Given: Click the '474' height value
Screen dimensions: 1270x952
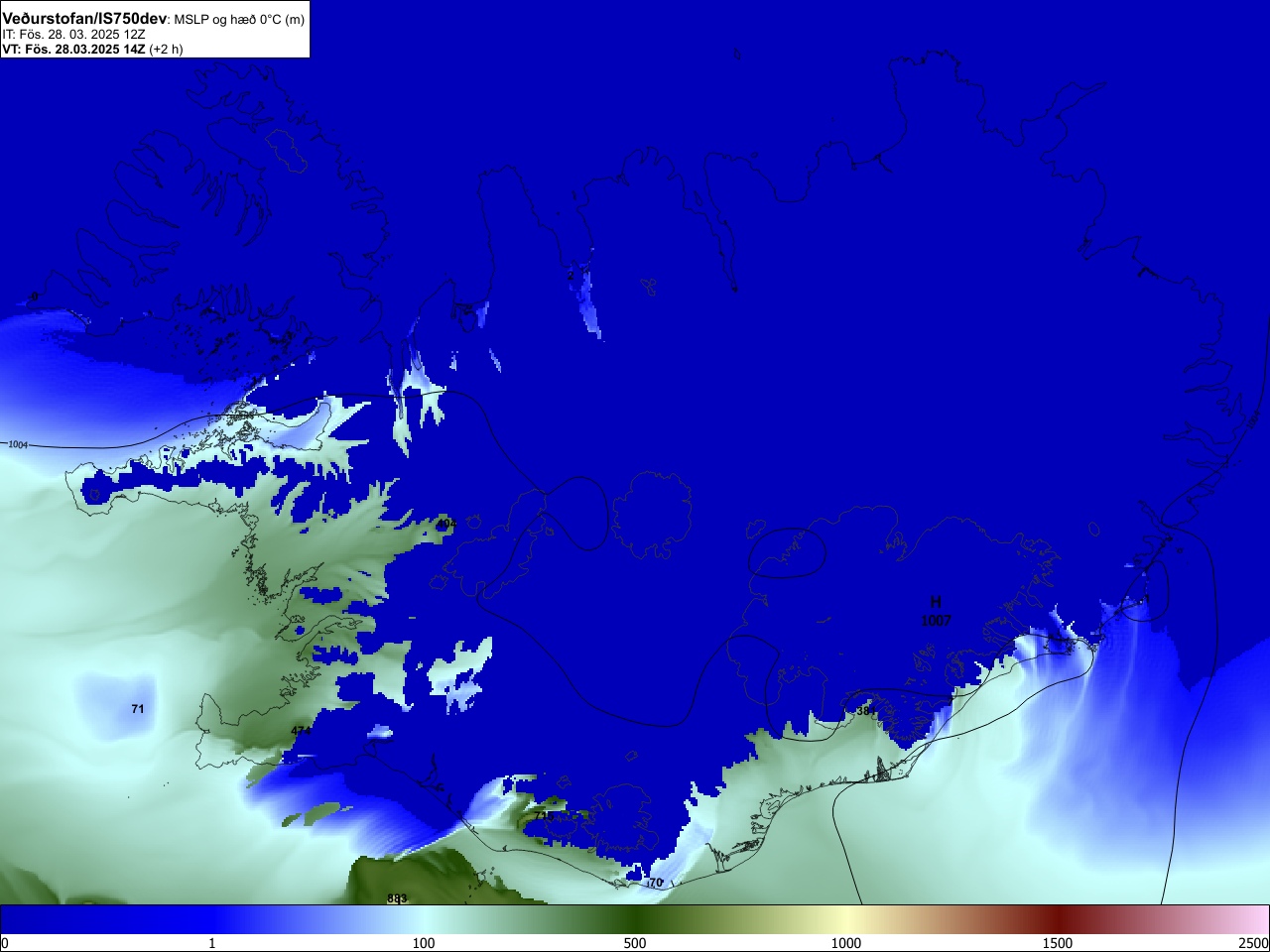Looking at the screenshot, I should 301,731.
